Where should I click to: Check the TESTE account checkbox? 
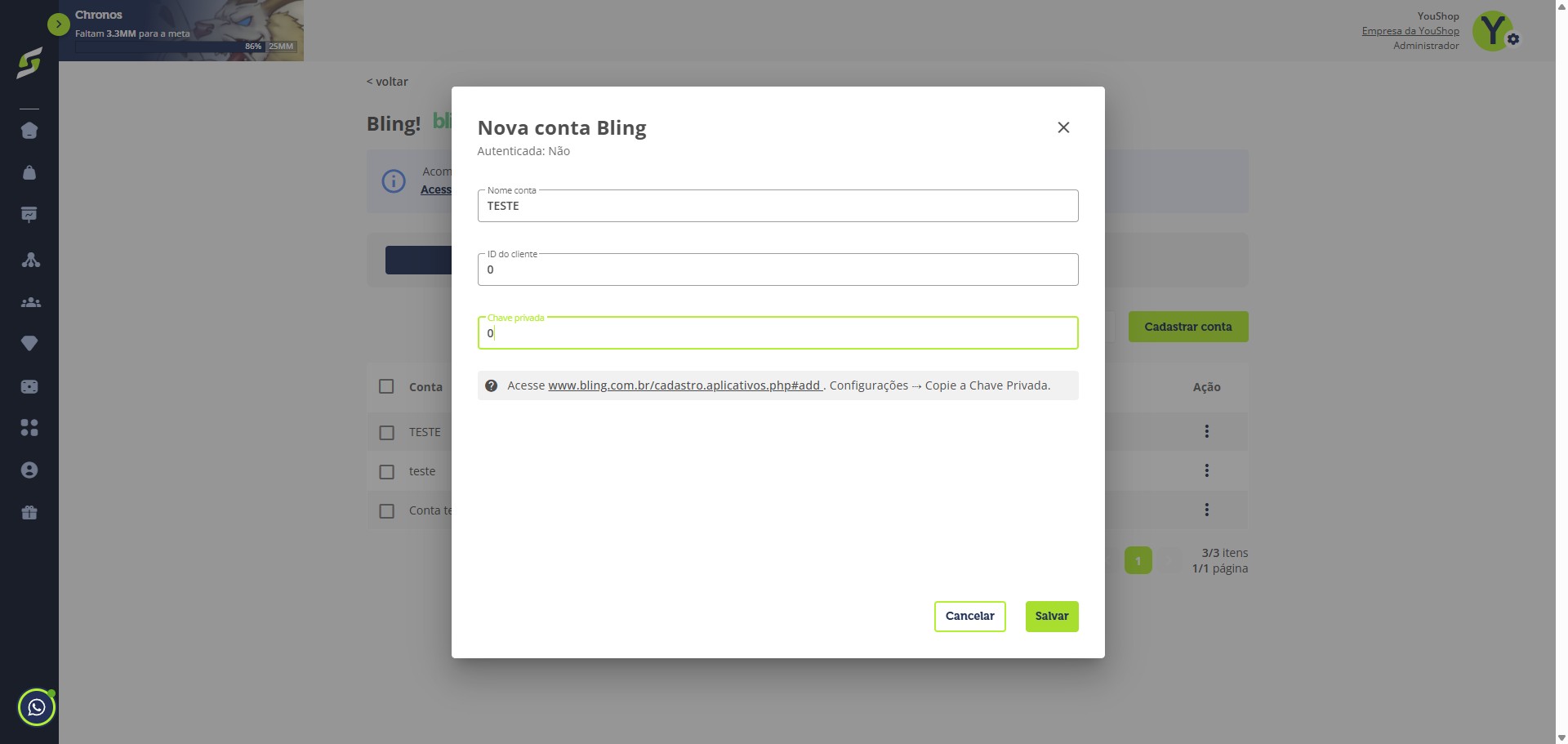pos(386,432)
